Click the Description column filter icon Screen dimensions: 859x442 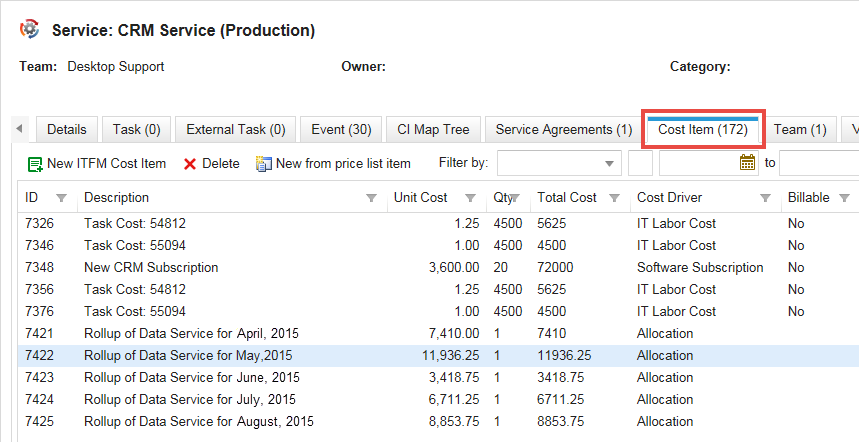[371, 198]
